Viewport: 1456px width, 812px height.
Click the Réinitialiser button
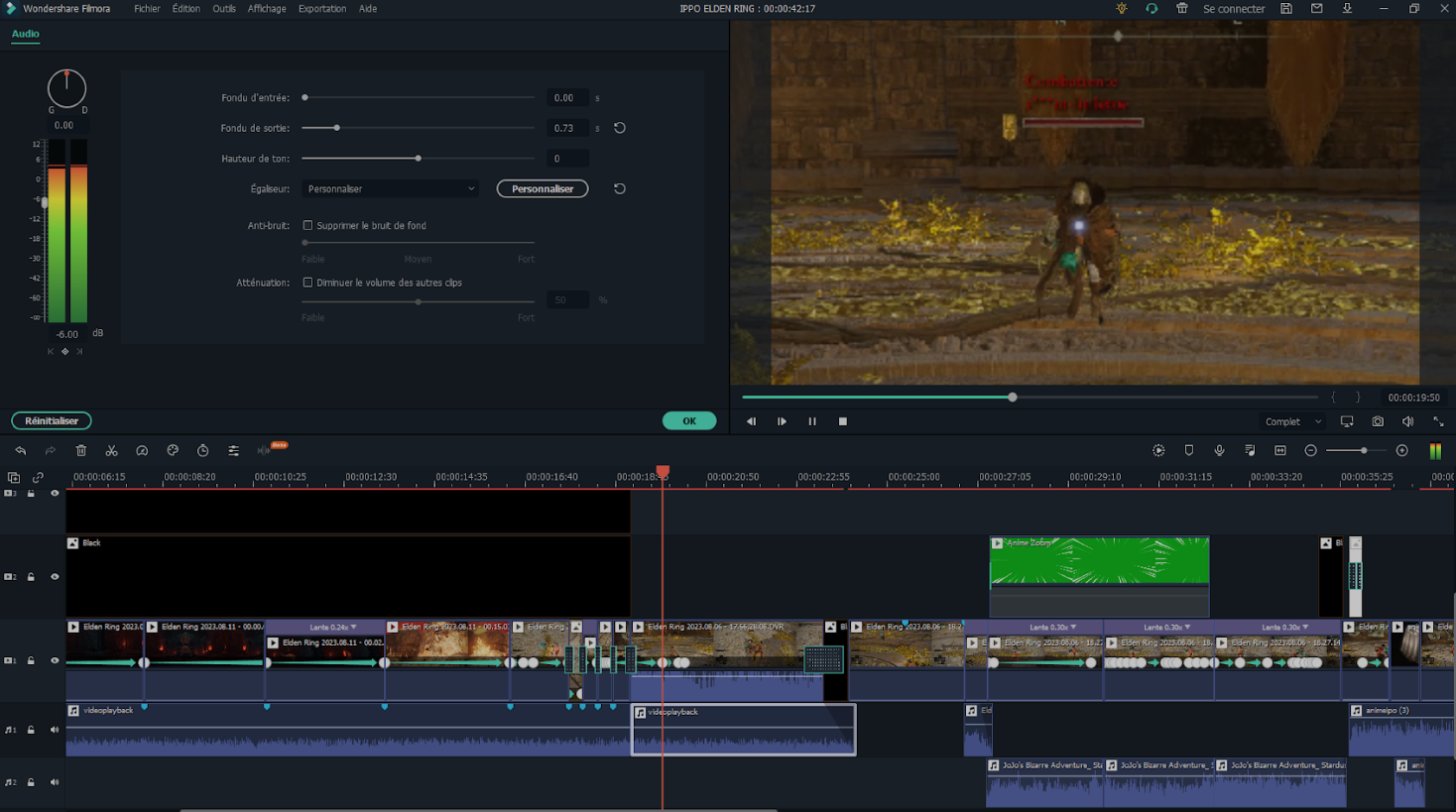52,420
